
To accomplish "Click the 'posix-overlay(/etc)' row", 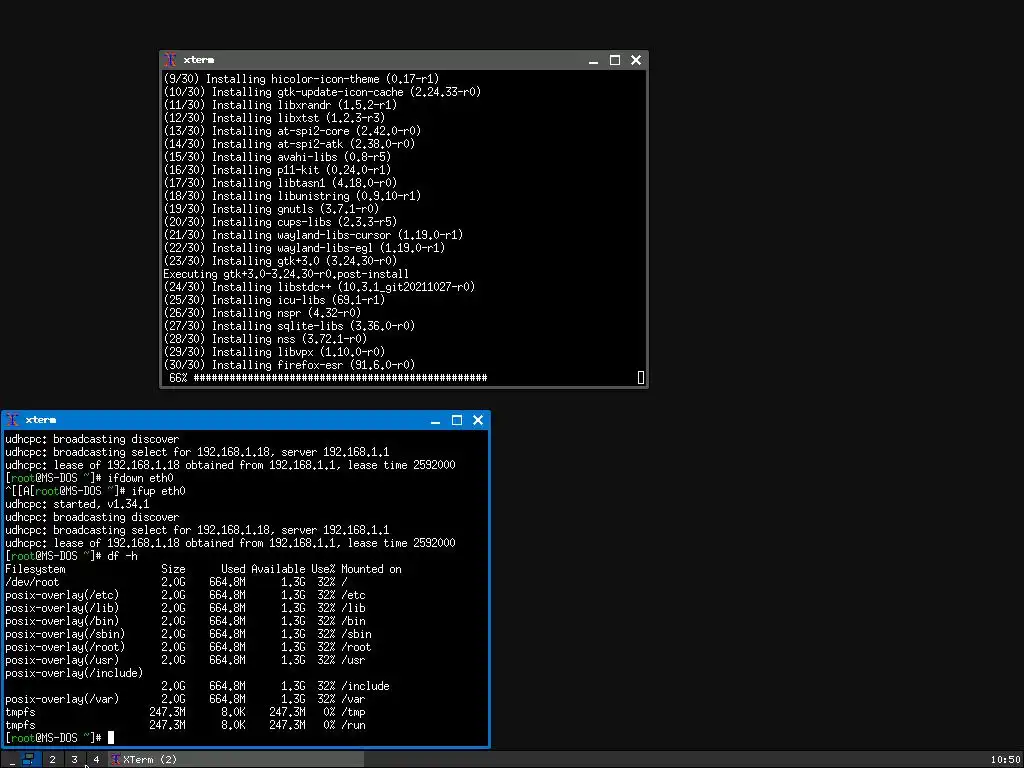I will [185, 596].
